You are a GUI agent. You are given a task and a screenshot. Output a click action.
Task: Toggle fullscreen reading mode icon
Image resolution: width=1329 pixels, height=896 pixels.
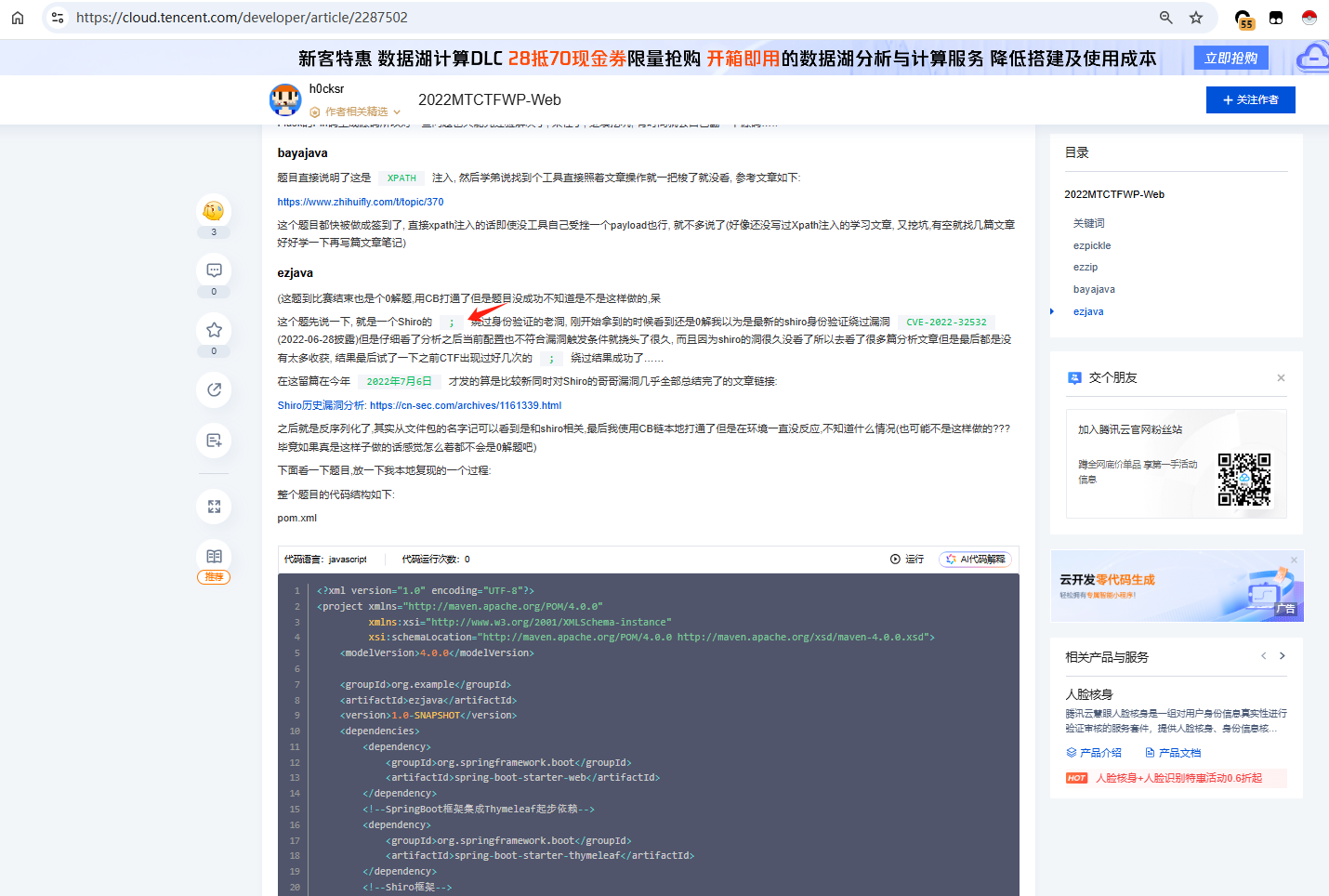tap(214, 507)
